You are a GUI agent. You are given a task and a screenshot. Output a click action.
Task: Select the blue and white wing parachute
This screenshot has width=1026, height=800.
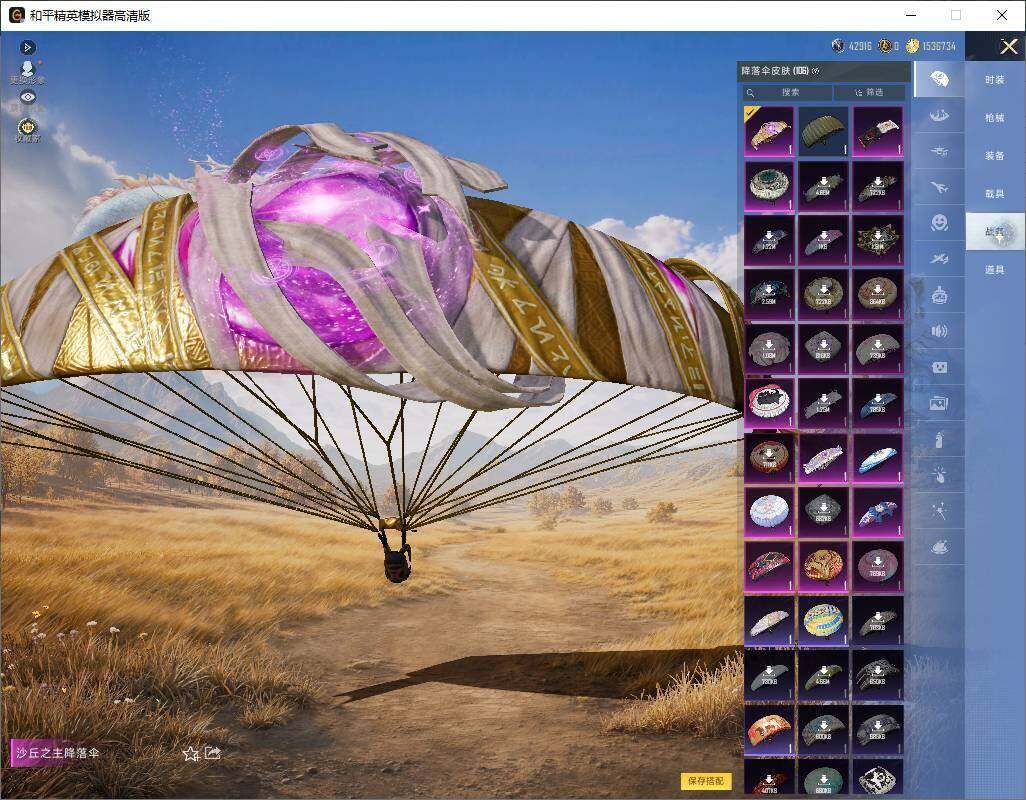pos(877,457)
